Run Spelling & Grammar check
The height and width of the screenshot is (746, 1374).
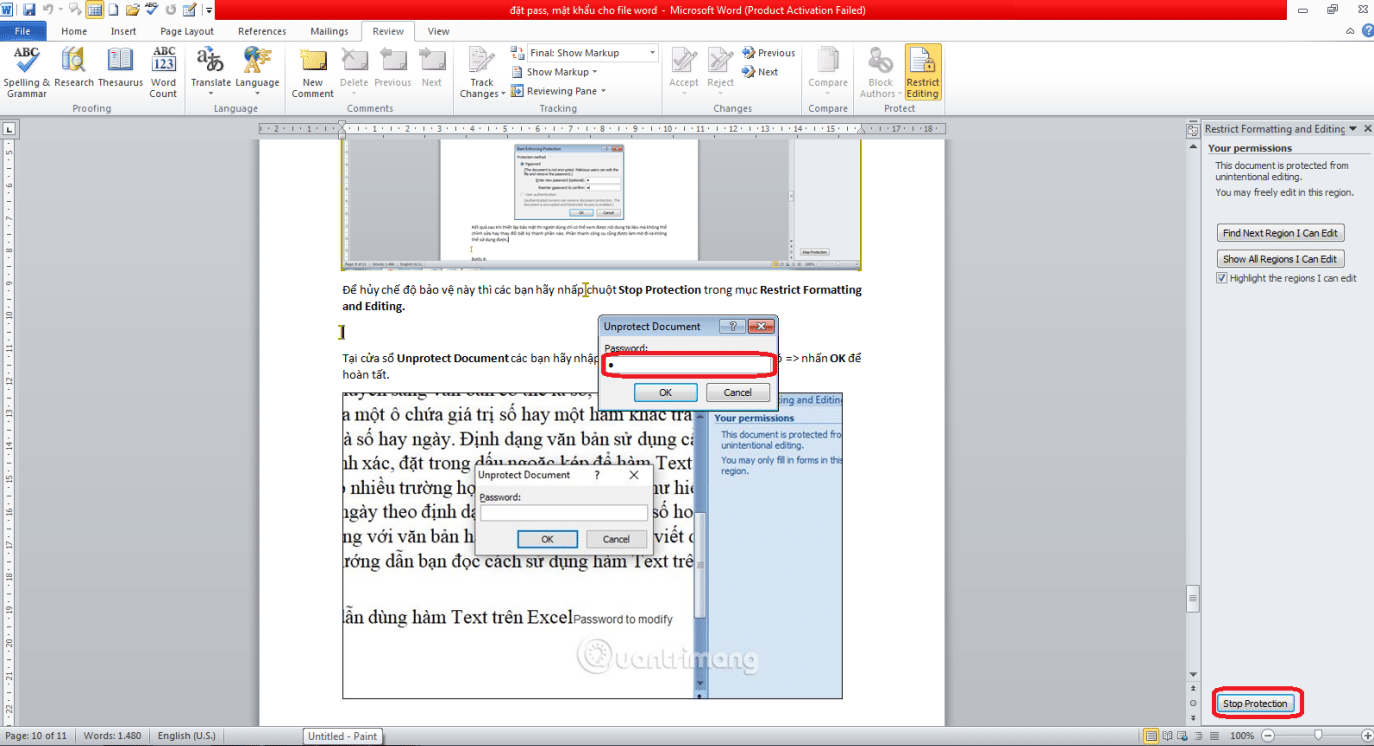[27, 73]
